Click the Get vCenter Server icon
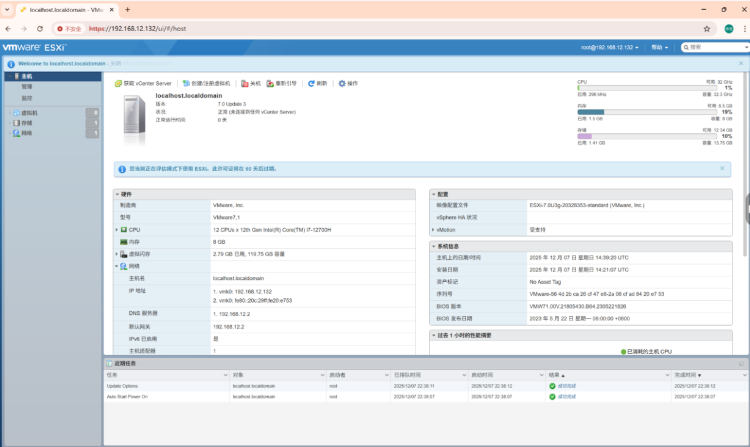Screen dimensions: 750x447 coord(118,84)
